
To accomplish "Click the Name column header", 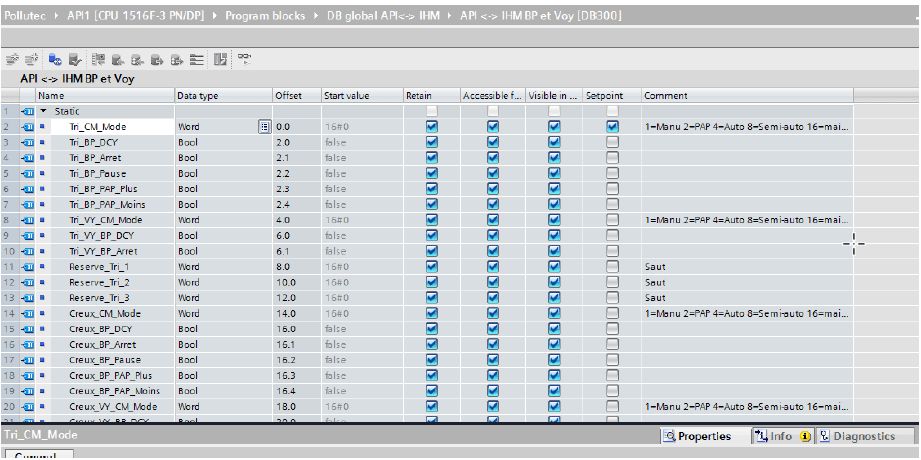I will click(x=100, y=96).
